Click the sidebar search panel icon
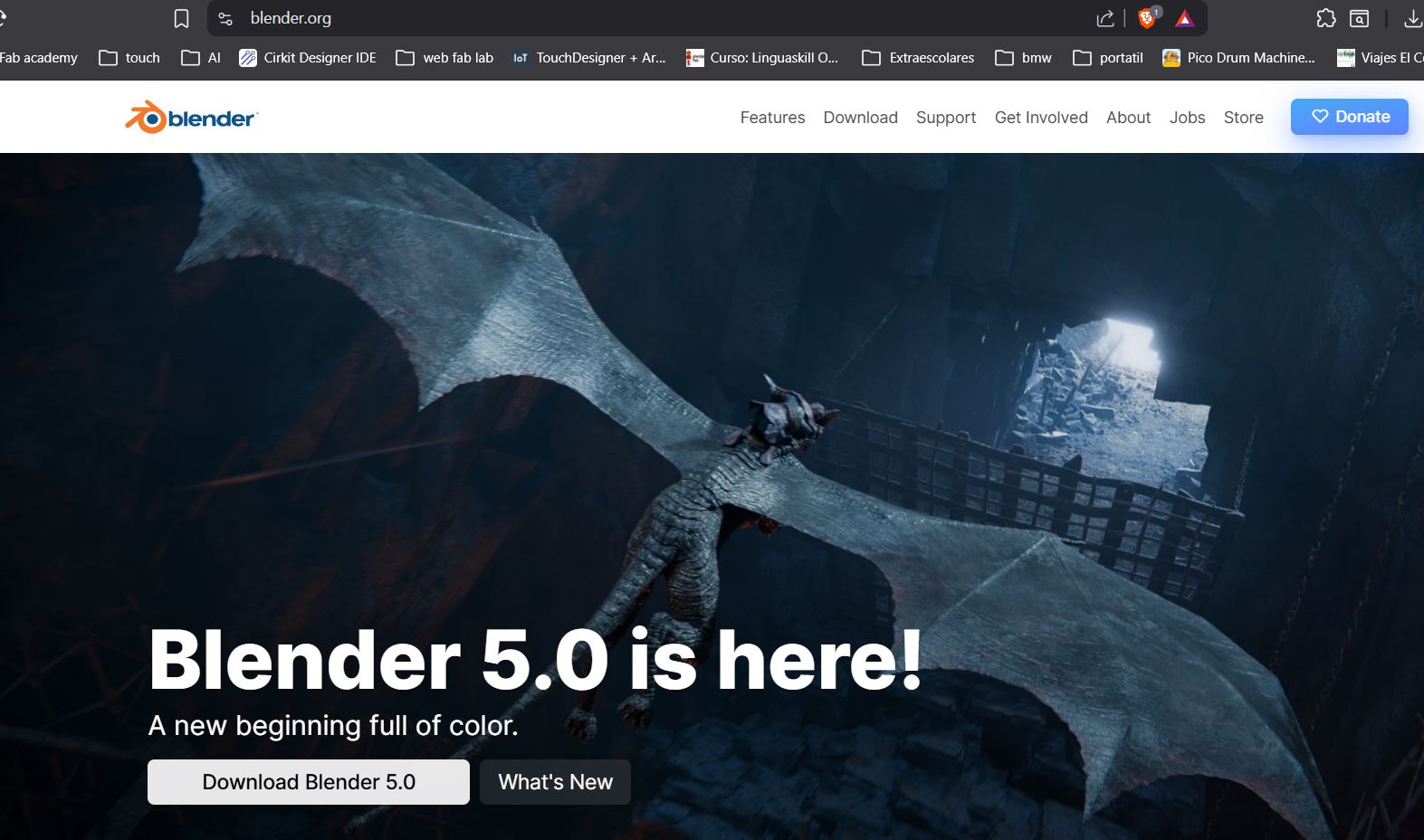1424x840 pixels. [1359, 18]
